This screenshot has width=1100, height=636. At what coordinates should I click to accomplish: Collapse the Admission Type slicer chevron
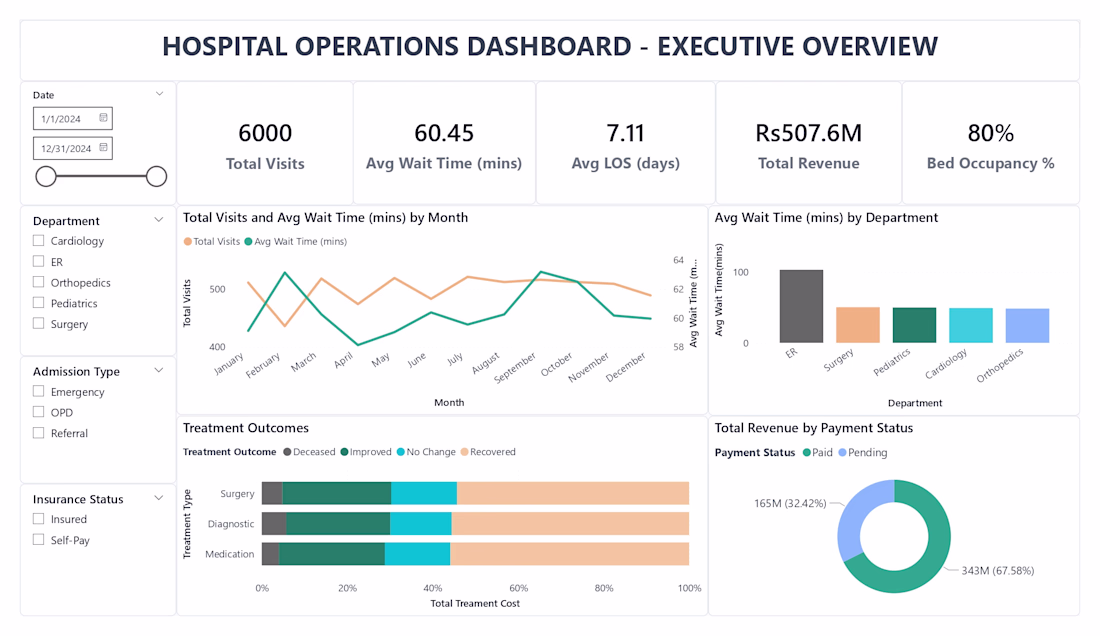(159, 370)
